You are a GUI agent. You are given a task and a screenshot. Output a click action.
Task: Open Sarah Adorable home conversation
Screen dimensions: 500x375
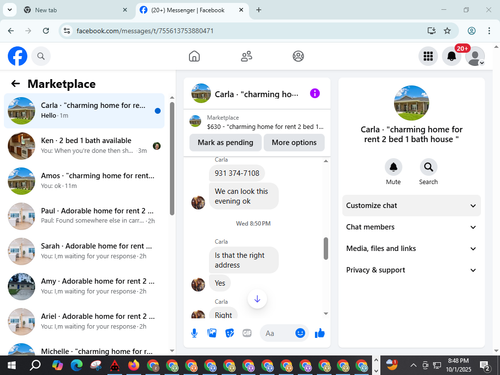[x=84, y=251]
